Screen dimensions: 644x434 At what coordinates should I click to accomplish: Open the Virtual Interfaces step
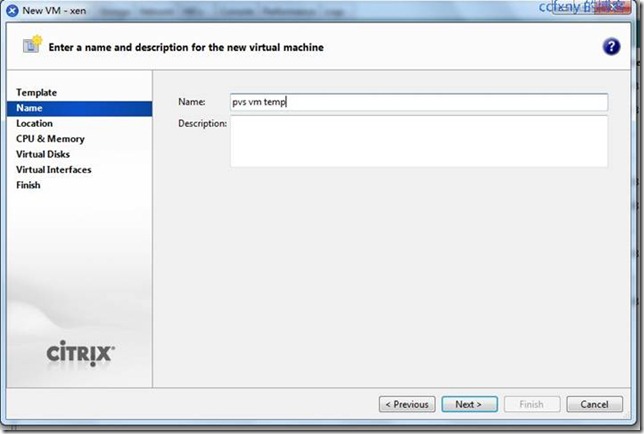(x=53, y=170)
